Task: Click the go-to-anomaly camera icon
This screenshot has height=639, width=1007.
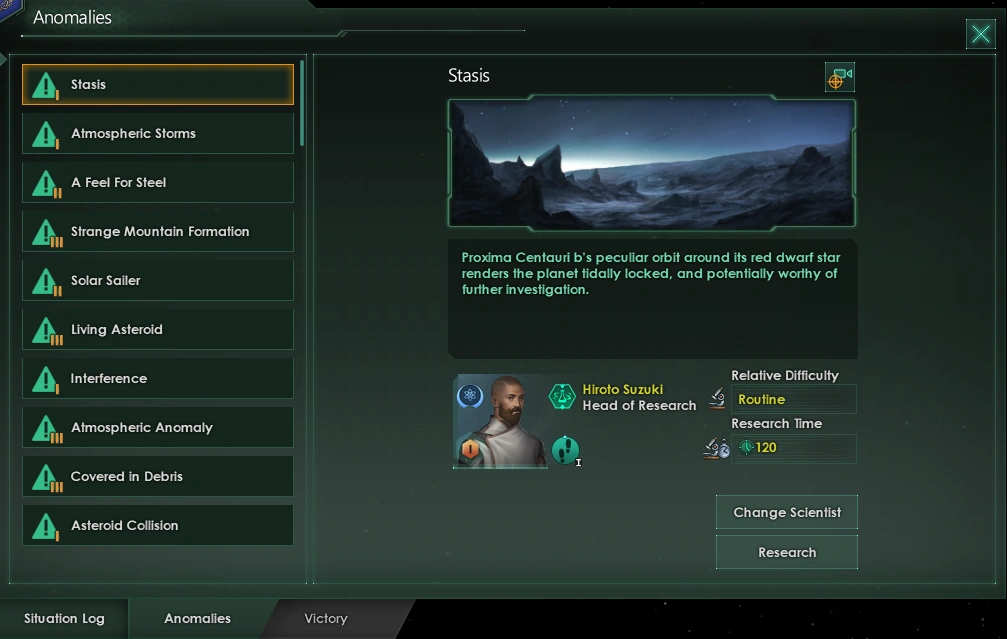Action: [839, 78]
